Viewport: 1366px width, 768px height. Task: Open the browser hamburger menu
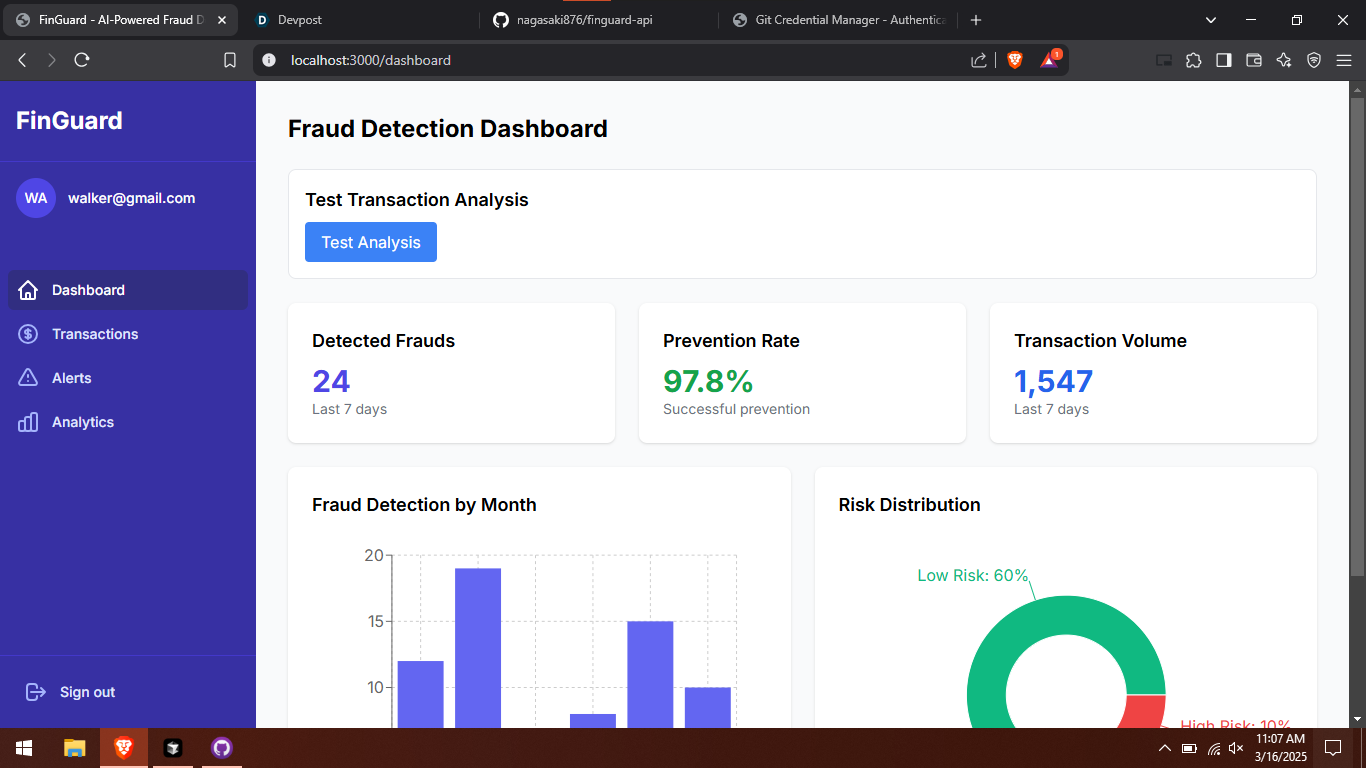pos(1344,60)
